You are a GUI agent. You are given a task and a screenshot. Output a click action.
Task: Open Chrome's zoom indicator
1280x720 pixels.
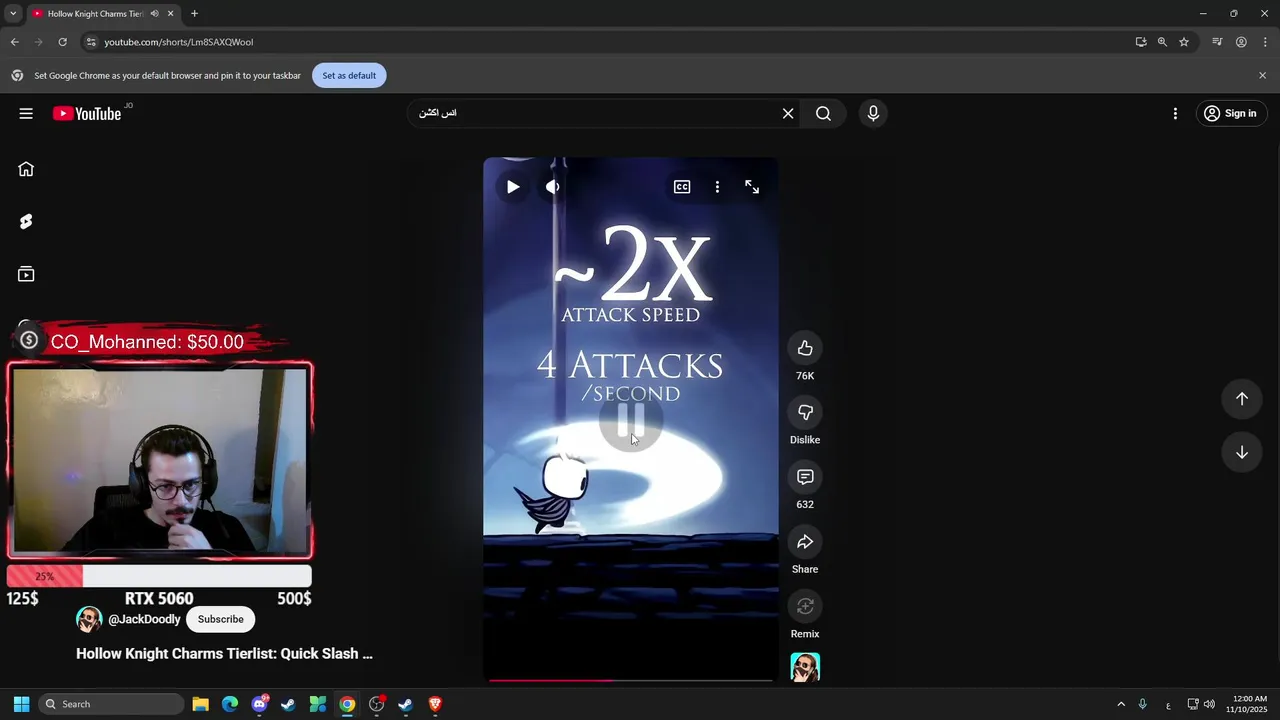[1162, 42]
